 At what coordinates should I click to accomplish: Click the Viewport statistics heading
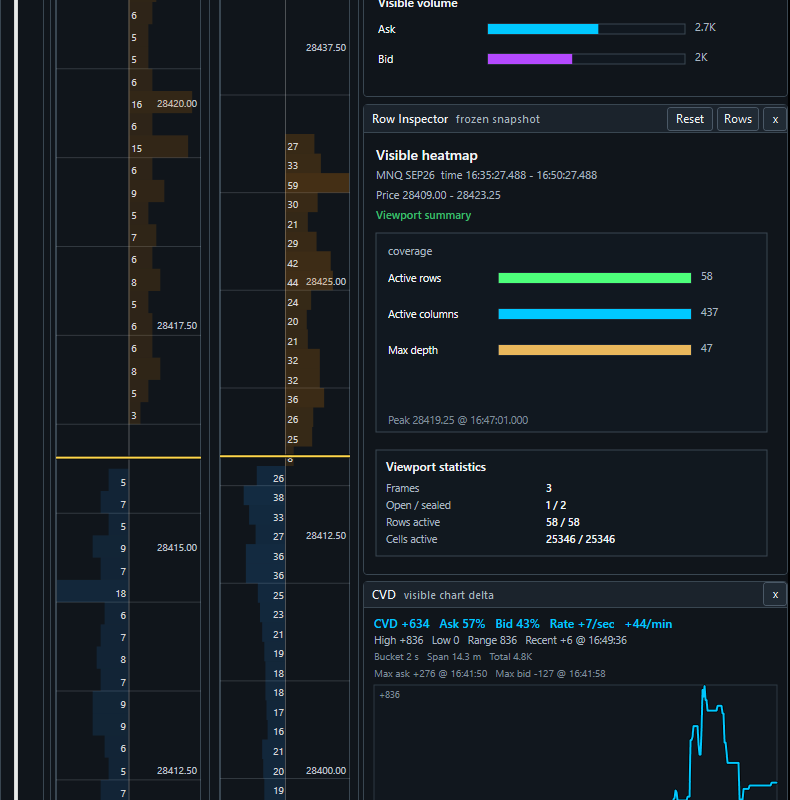click(x=436, y=467)
